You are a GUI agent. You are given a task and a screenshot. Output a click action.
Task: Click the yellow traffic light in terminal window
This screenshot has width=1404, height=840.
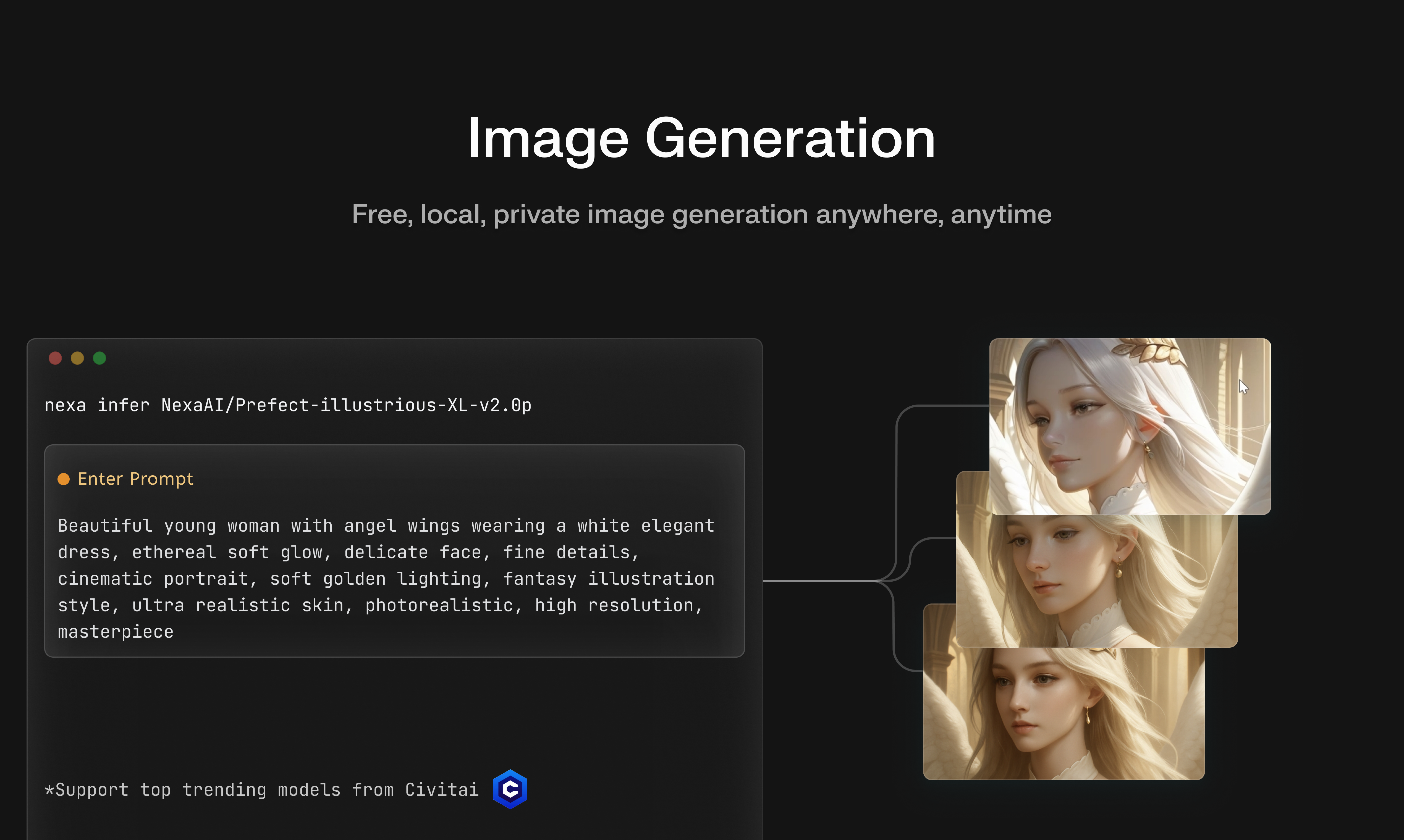click(78, 358)
